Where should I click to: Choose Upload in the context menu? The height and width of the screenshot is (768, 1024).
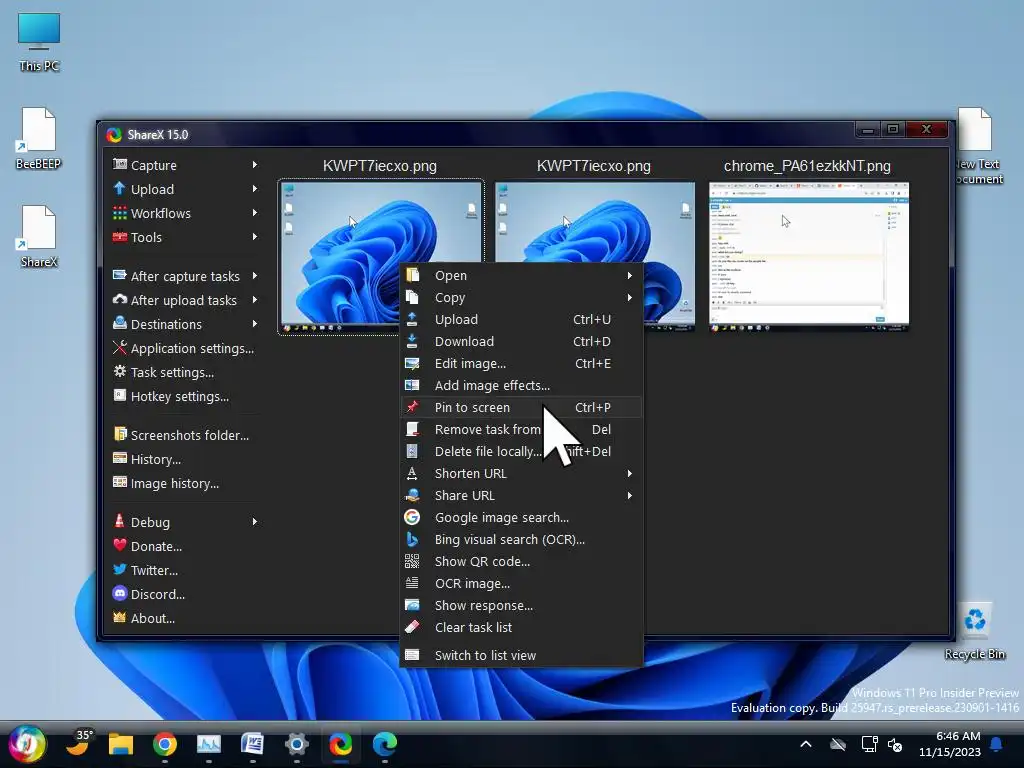point(520,319)
